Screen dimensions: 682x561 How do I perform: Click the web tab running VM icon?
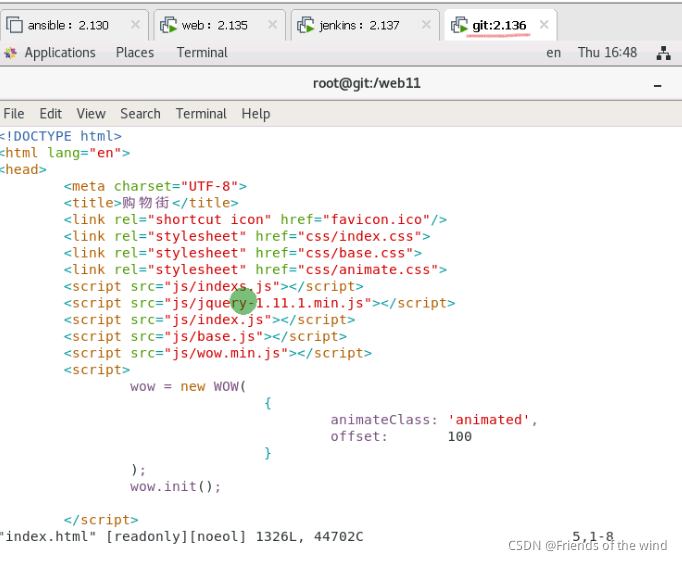[x=168, y=25]
